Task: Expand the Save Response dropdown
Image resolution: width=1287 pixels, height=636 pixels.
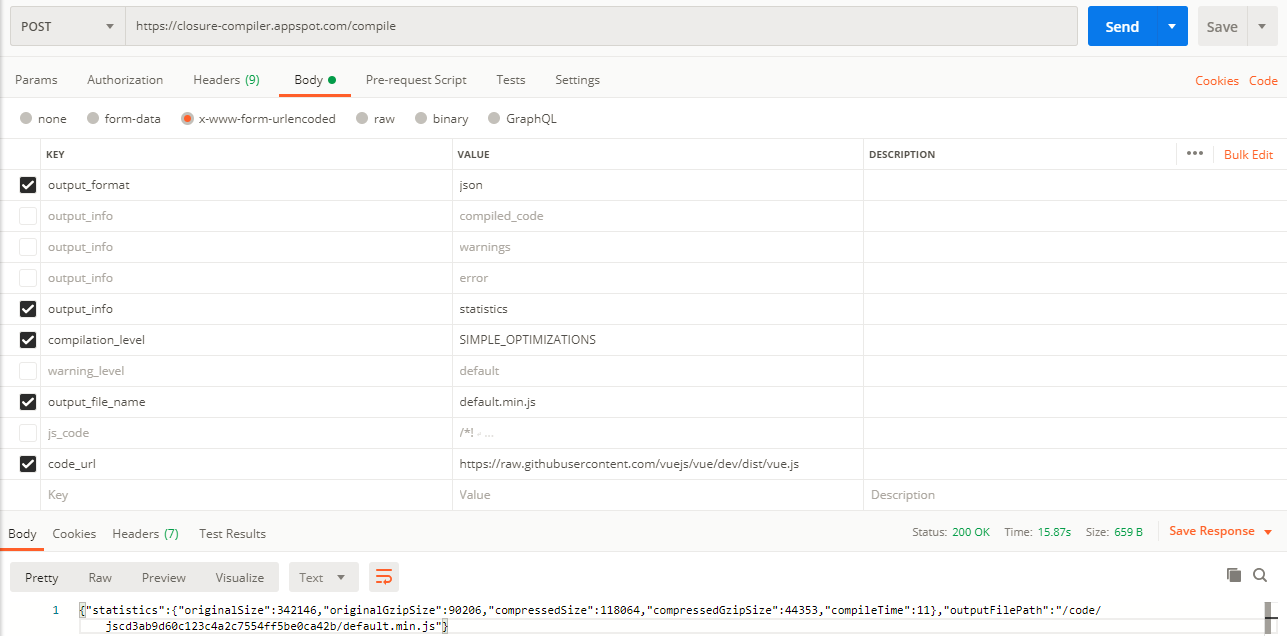Action: 1268,532
